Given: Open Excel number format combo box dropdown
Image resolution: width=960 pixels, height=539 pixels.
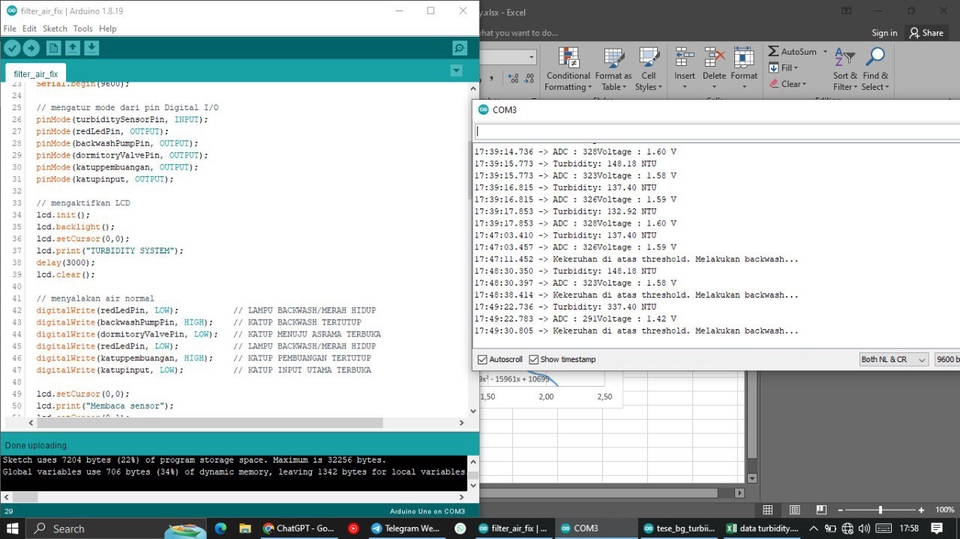Looking at the screenshot, I should pyautogui.click(x=531, y=57).
